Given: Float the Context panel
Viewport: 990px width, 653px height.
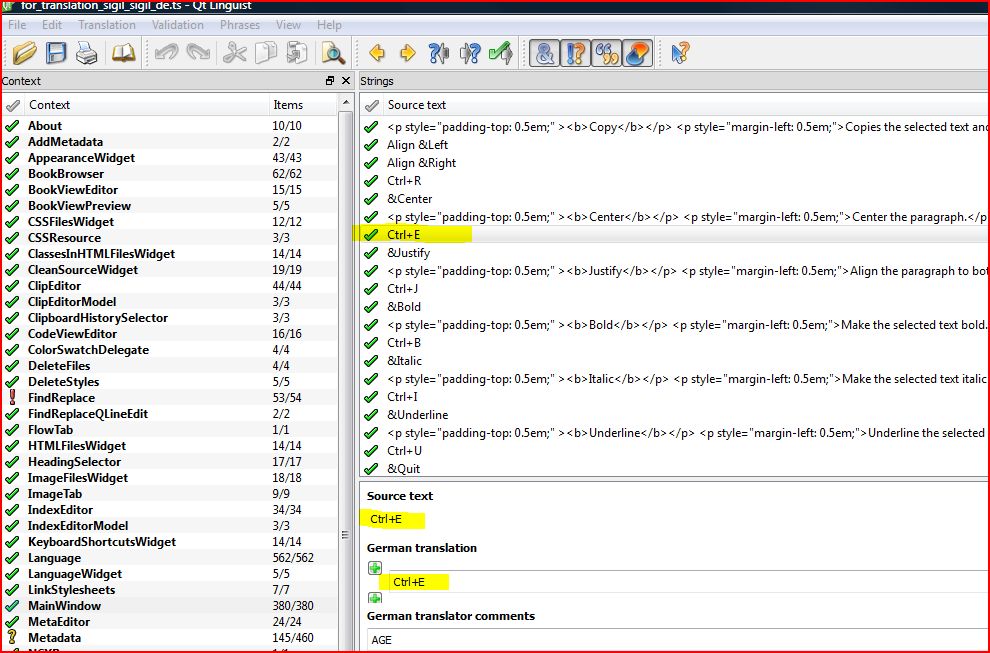Looking at the screenshot, I should coord(330,81).
